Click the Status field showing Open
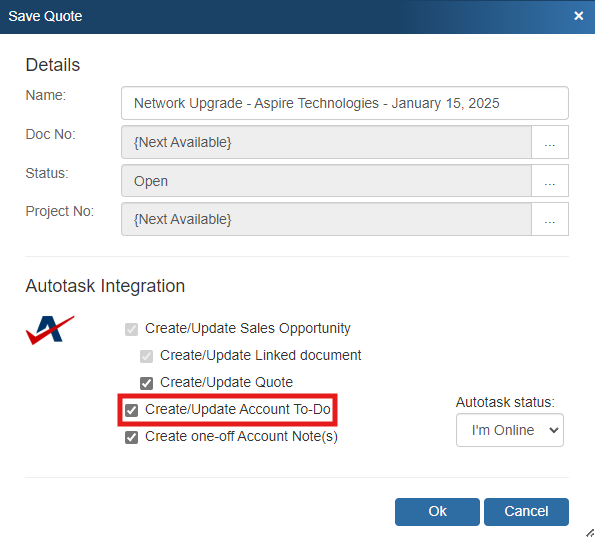The image size is (595, 537). pos(326,181)
